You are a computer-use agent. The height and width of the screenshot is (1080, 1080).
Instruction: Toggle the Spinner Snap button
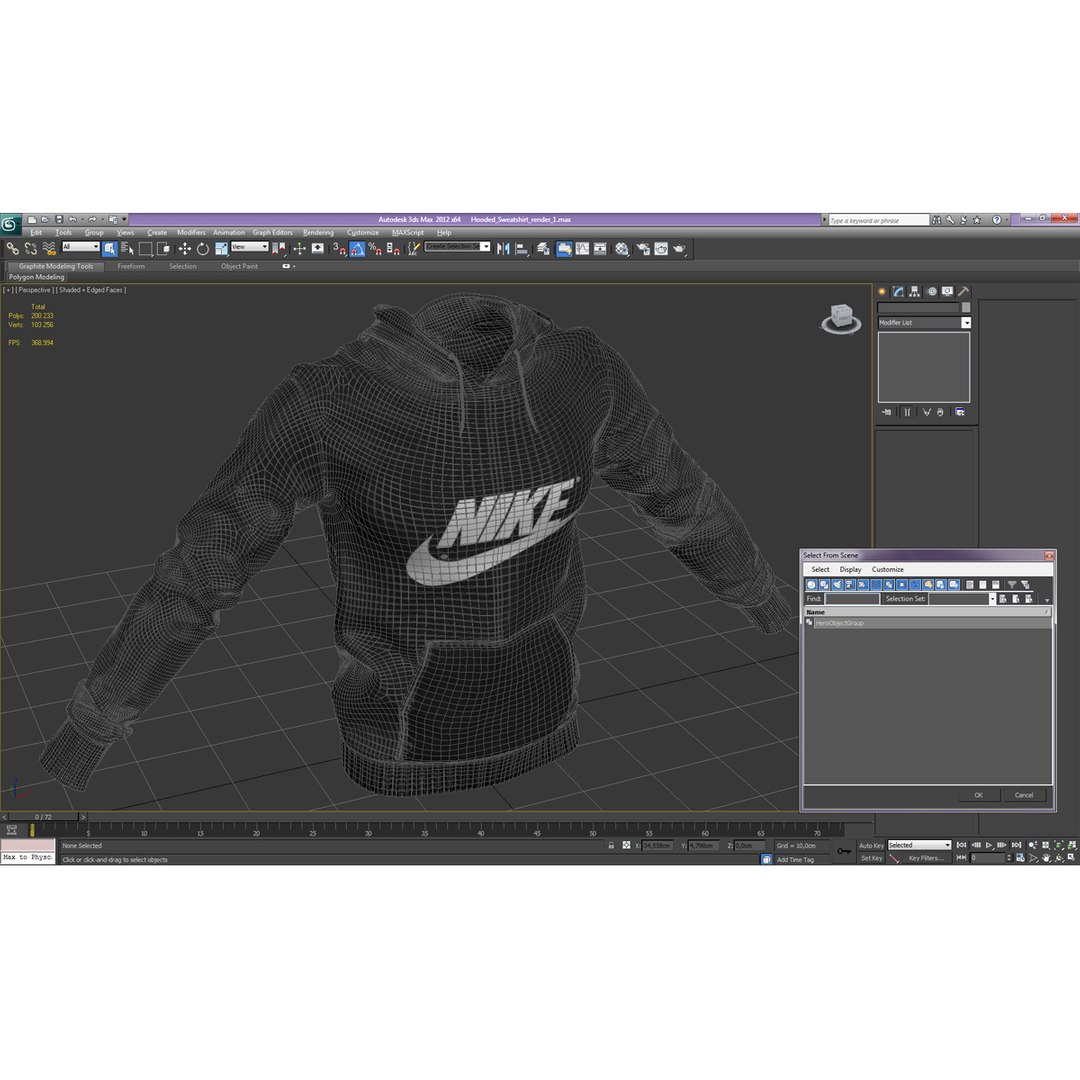[x=393, y=249]
